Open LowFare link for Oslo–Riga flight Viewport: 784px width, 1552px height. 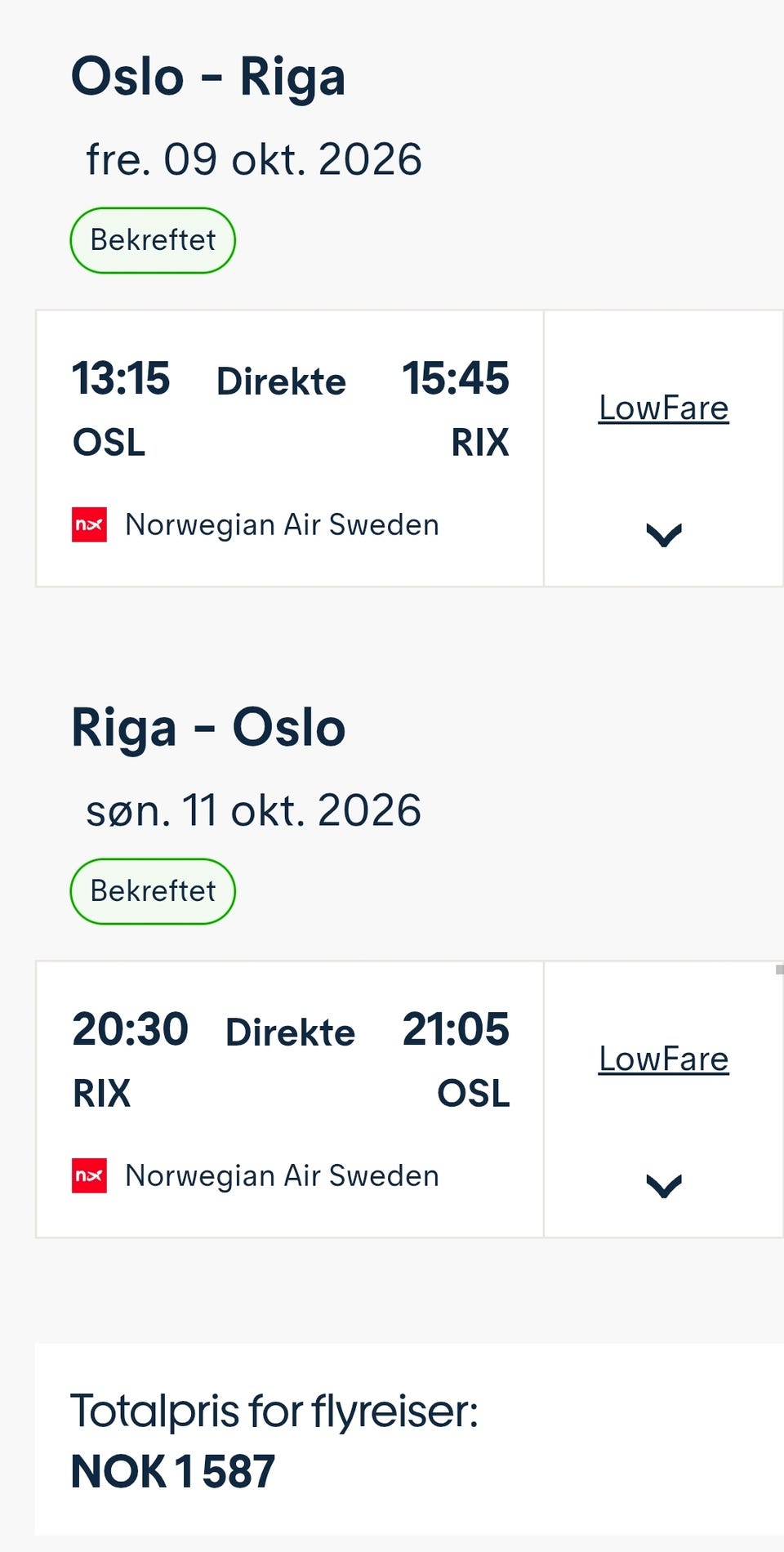click(663, 408)
